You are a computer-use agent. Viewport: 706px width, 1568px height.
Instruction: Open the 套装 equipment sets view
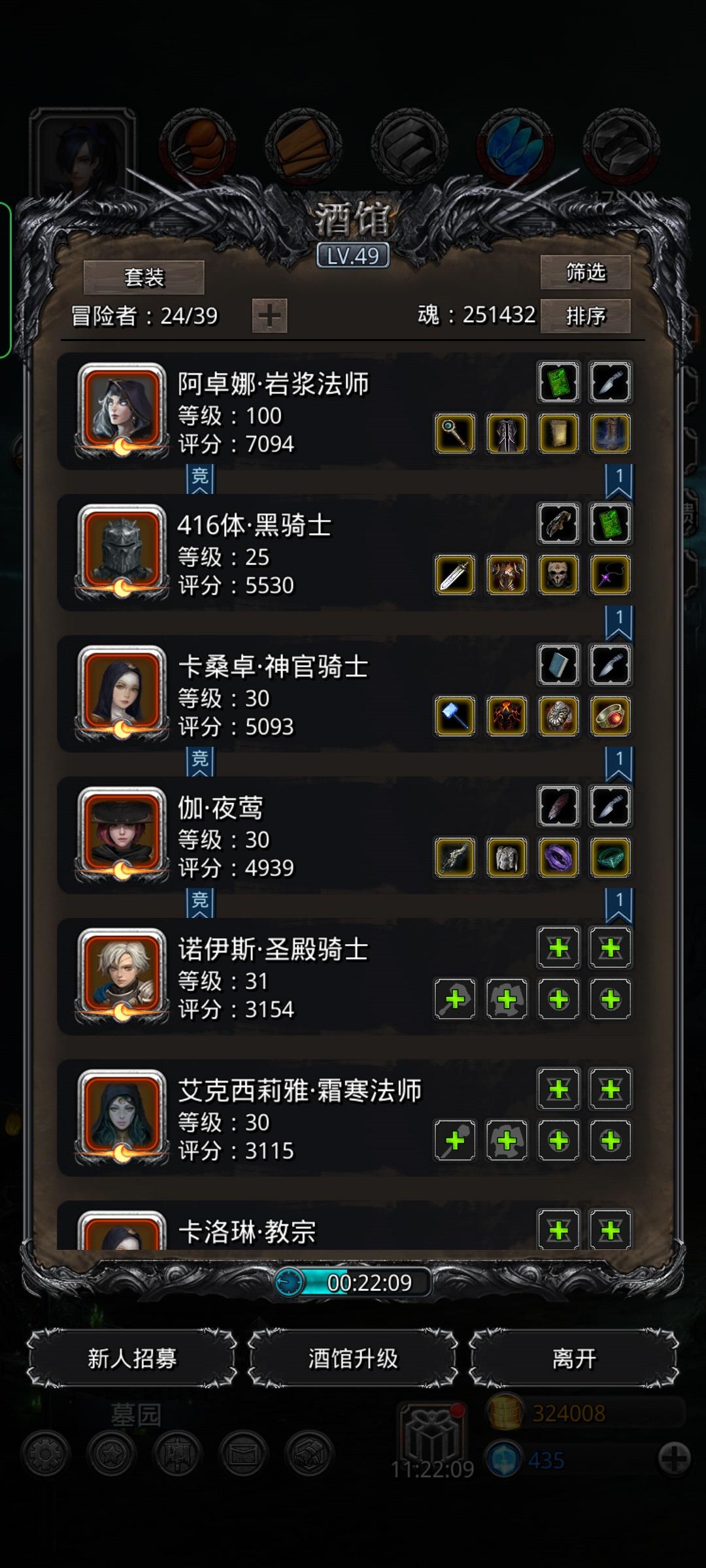144,278
